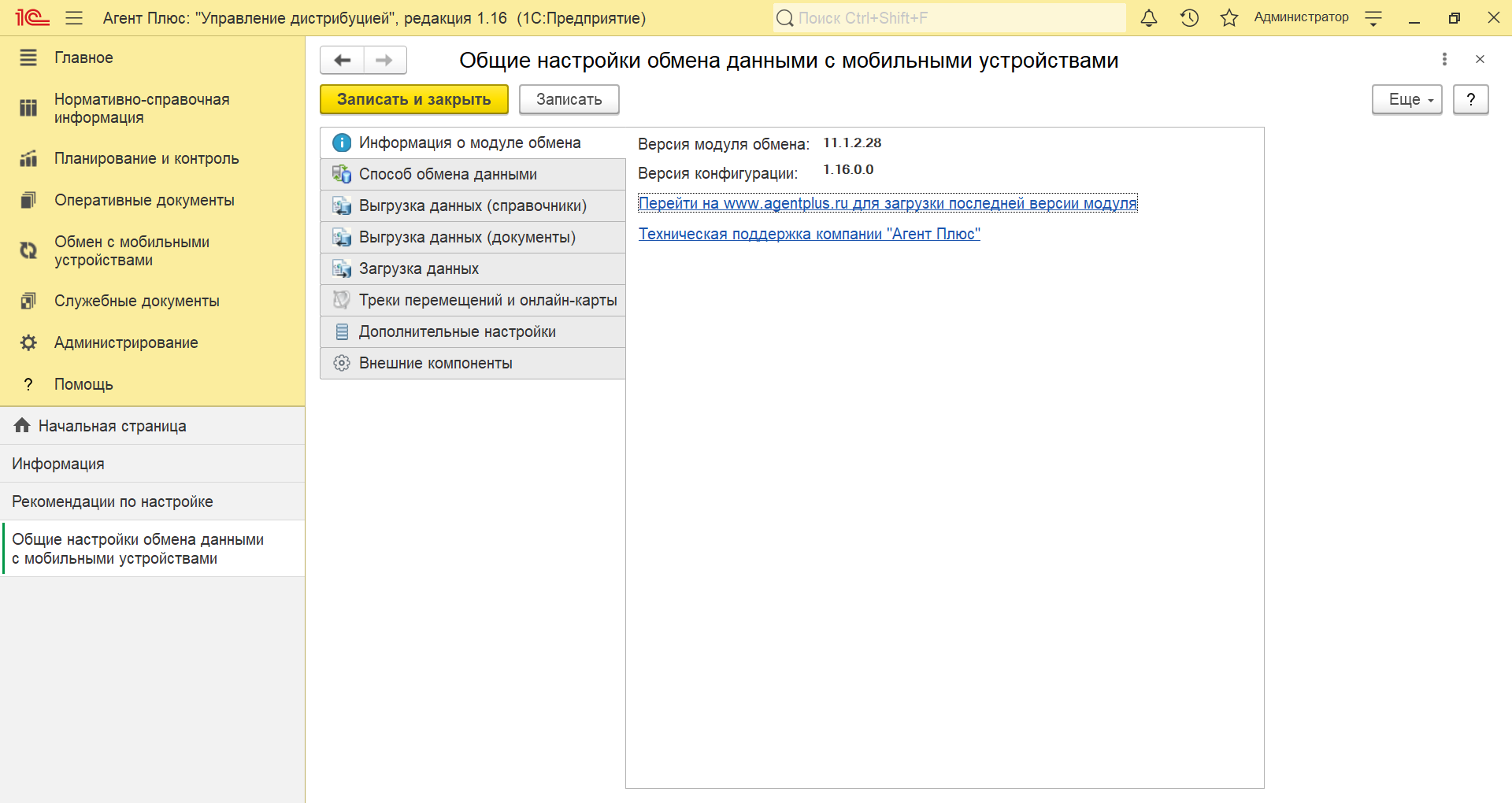This screenshot has height=803, width=1512.
Task: Open the Техническая поддержка компании link
Action: (809, 234)
